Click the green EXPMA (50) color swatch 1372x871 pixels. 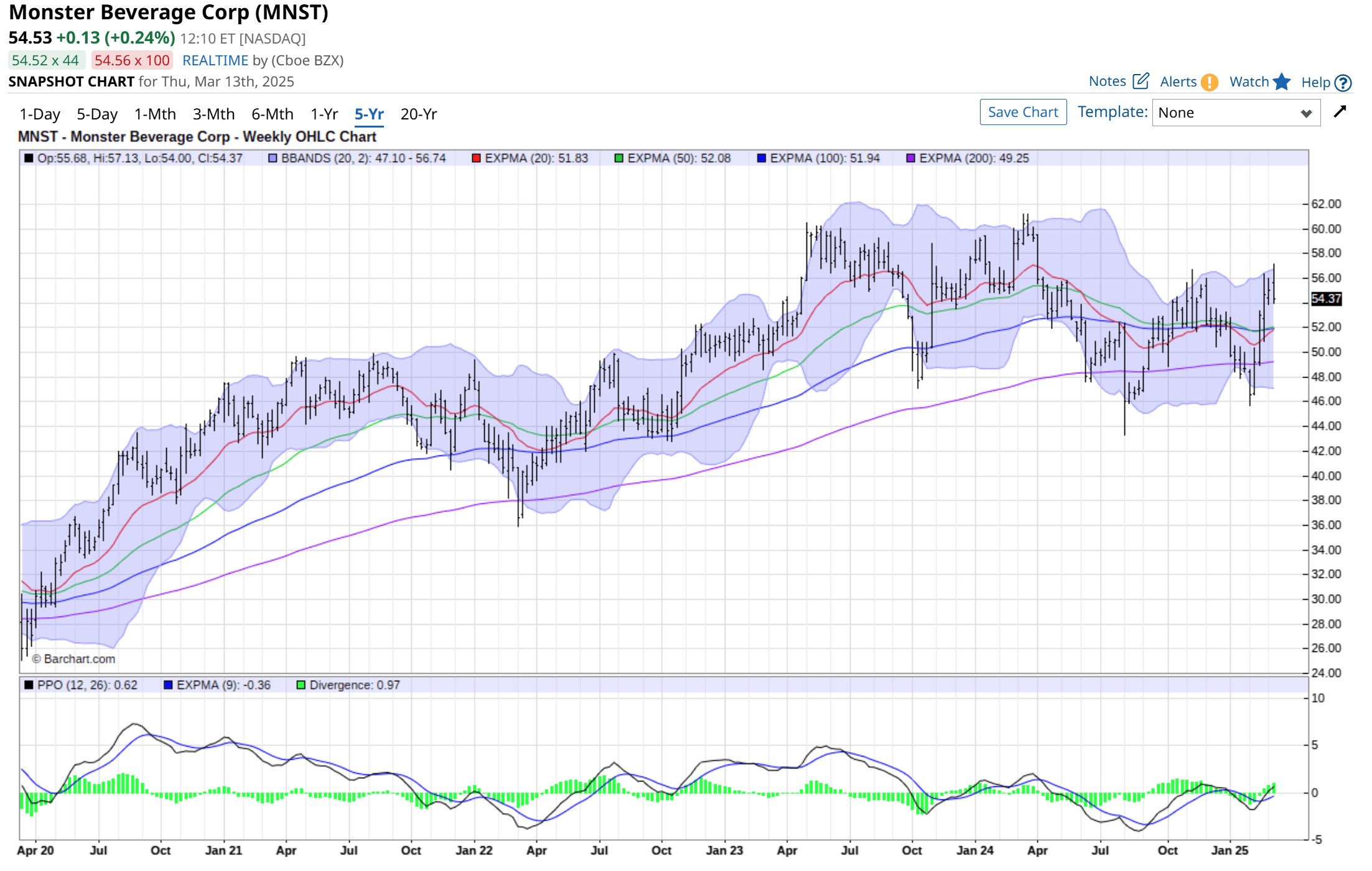(619, 158)
